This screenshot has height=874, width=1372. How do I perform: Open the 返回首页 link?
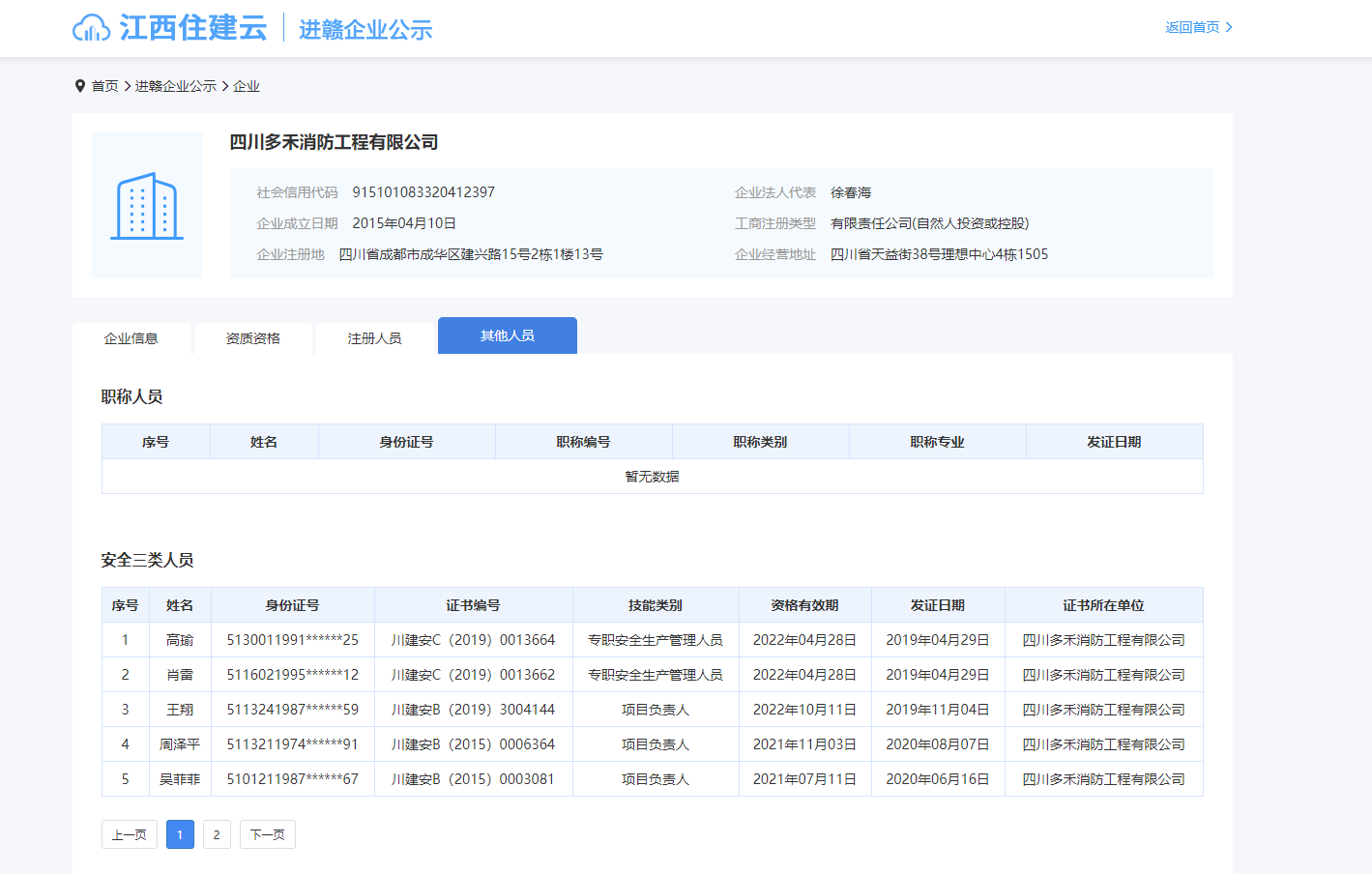pyautogui.click(x=1192, y=27)
